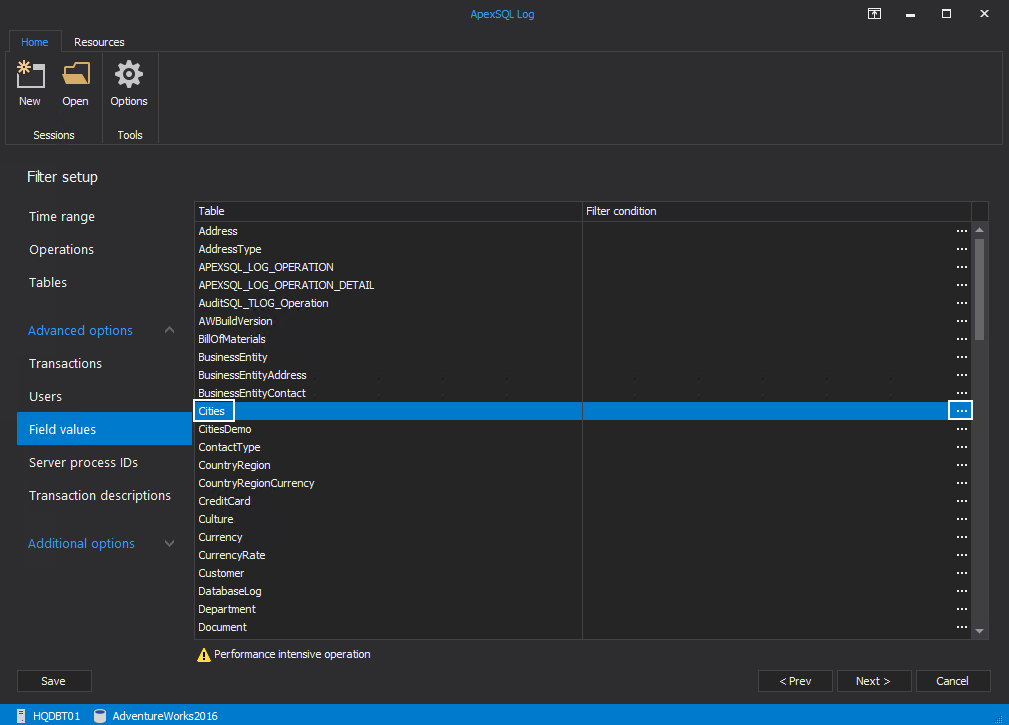
Task: Click the Save button
Action: pyautogui.click(x=54, y=681)
